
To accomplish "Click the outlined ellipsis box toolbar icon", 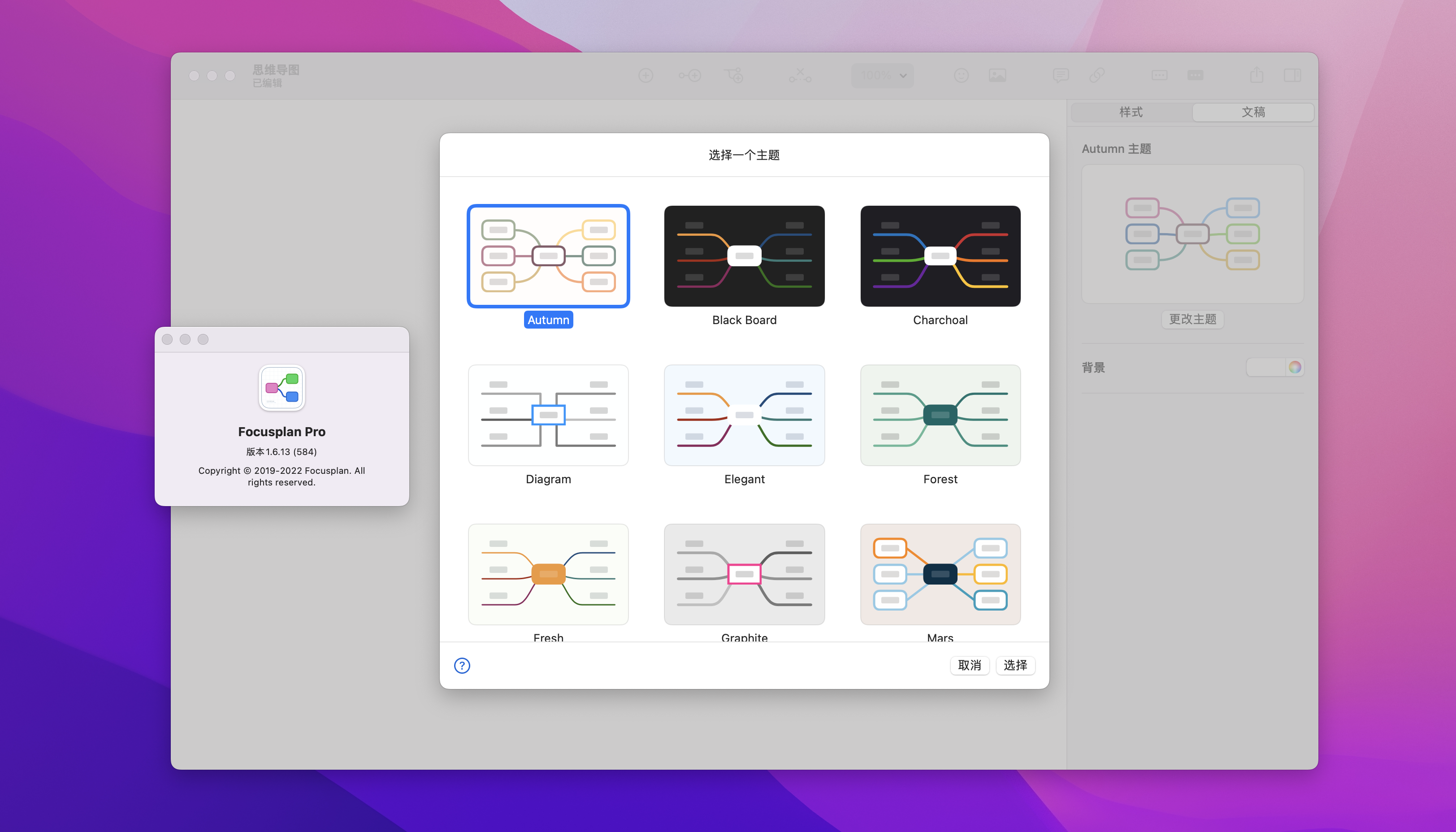I will pyautogui.click(x=1159, y=75).
